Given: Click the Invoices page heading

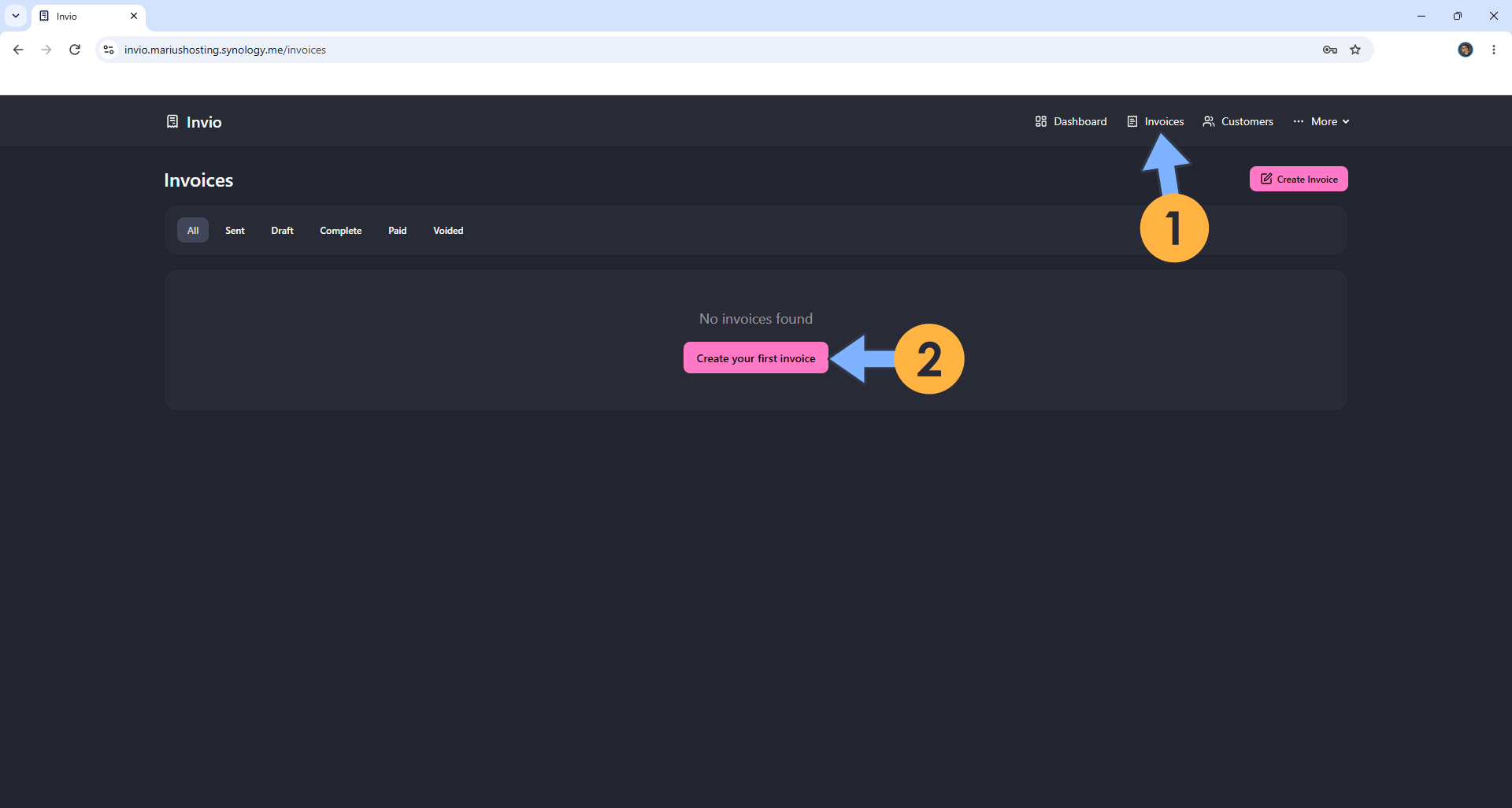Looking at the screenshot, I should pyautogui.click(x=198, y=180).
